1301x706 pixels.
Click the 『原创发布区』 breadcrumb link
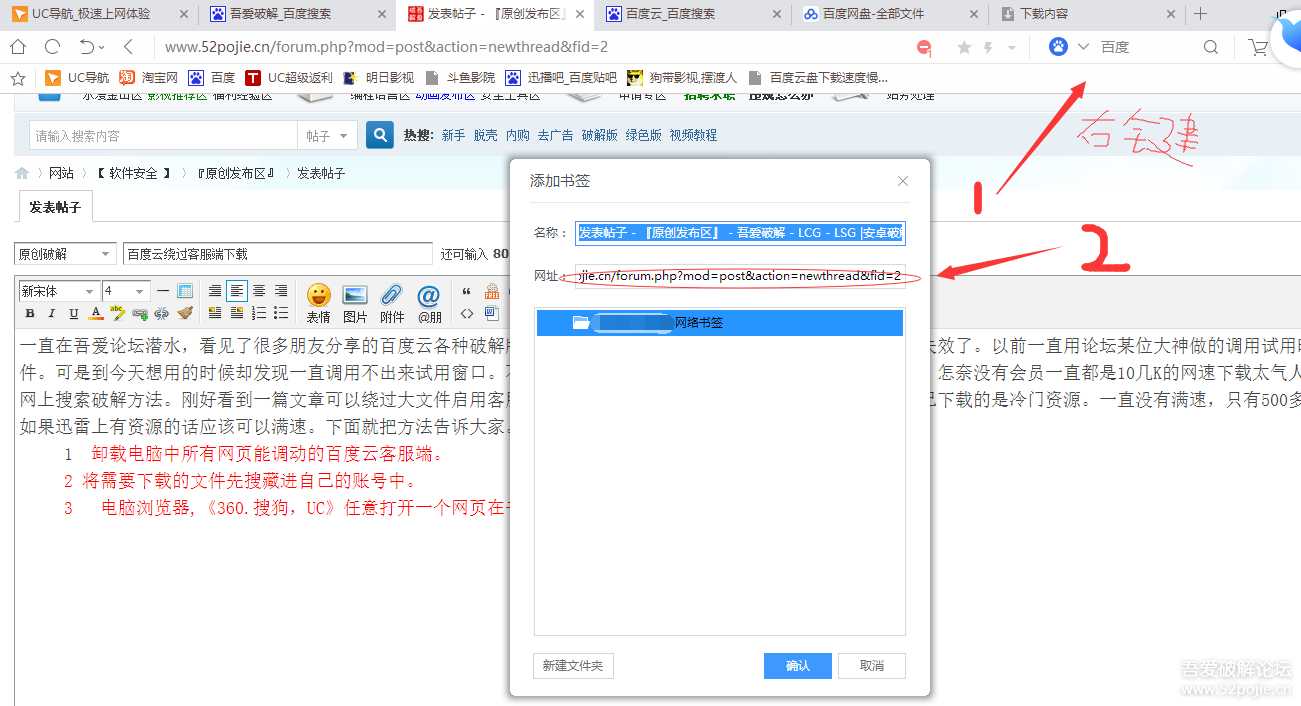click(x=236, y=173)
